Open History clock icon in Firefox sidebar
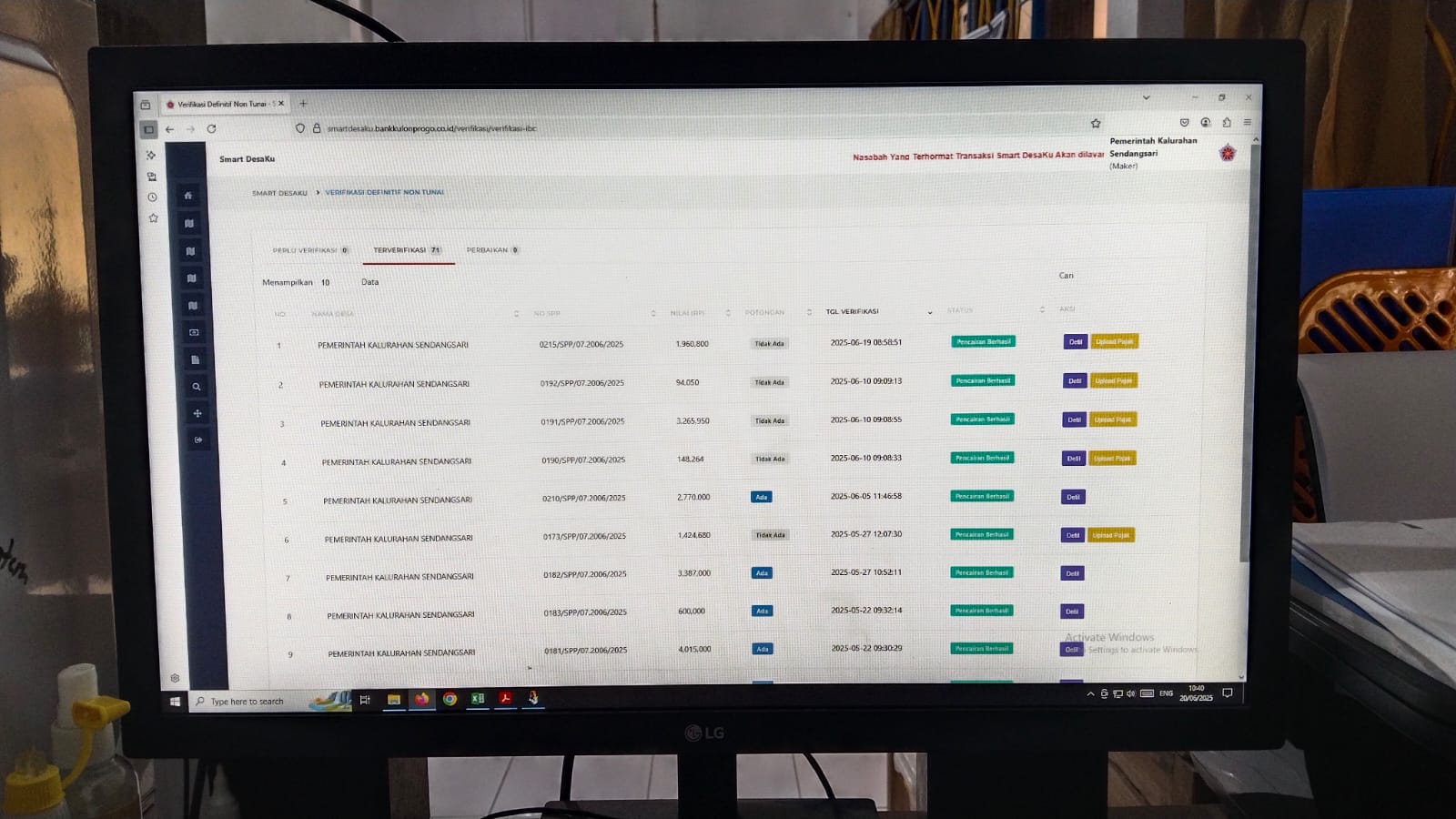Viewport: 1456px width, 819px height. pos(152,197)
